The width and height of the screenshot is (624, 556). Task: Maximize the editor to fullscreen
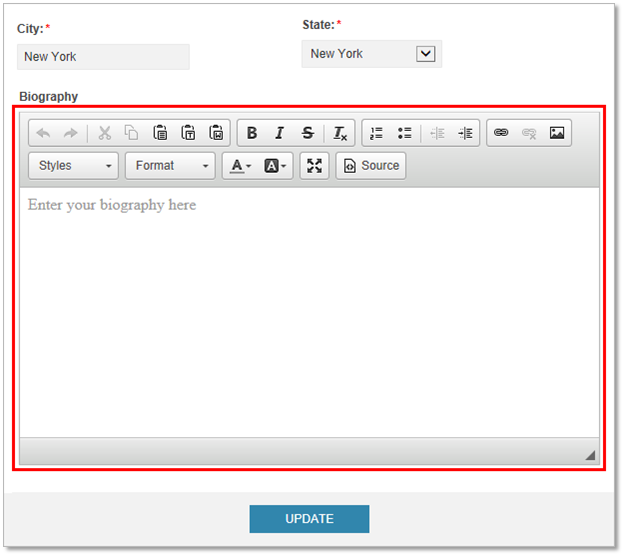pyautogui.click(x=315, y=166)
